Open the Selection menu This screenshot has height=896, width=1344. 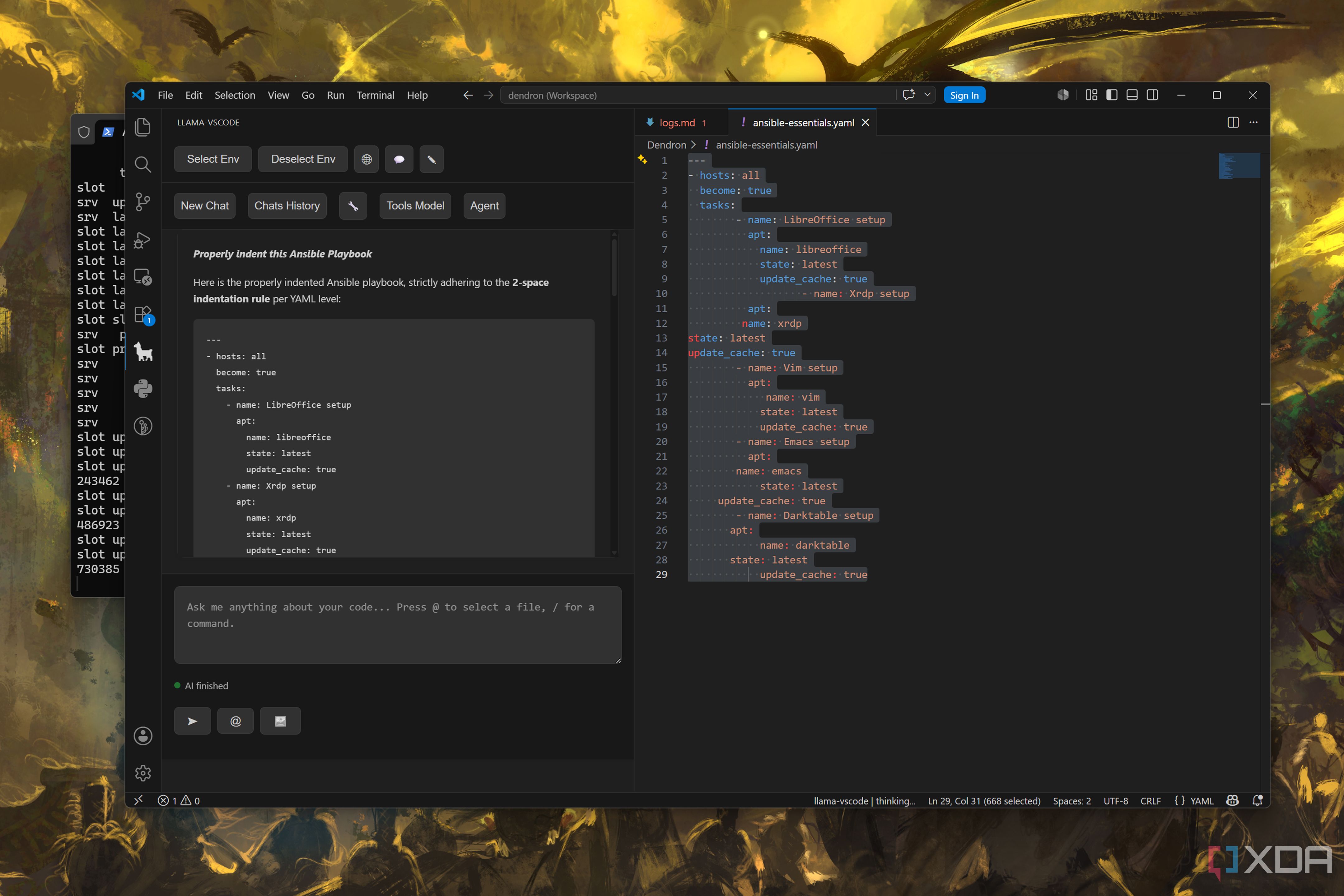coord(235,95)
